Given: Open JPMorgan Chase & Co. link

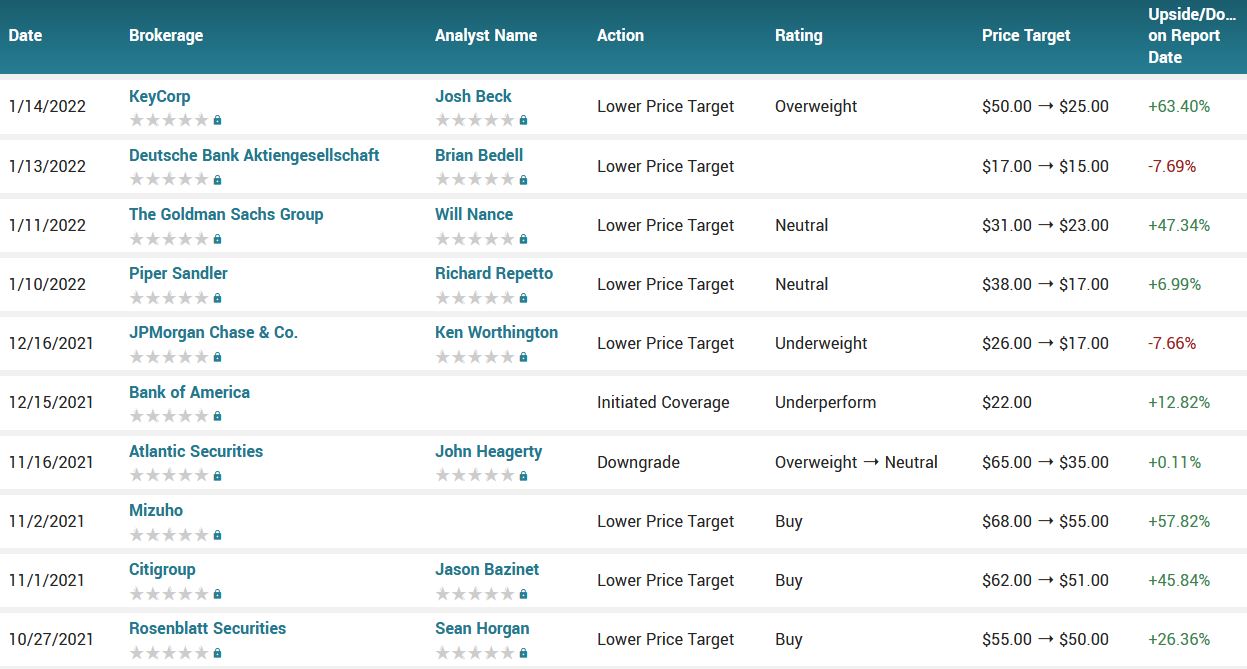Looking at the screenshot, I should [x=213, y=332].
